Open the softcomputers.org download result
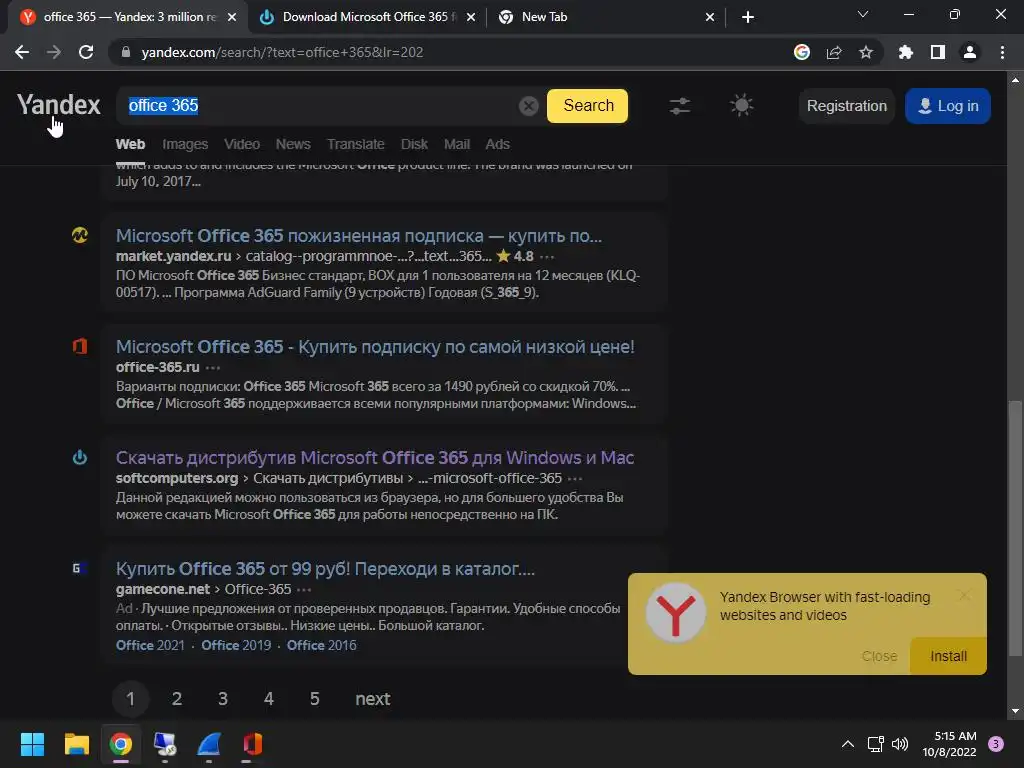This screenshot has width=1024, height=768. click(375, 458)
